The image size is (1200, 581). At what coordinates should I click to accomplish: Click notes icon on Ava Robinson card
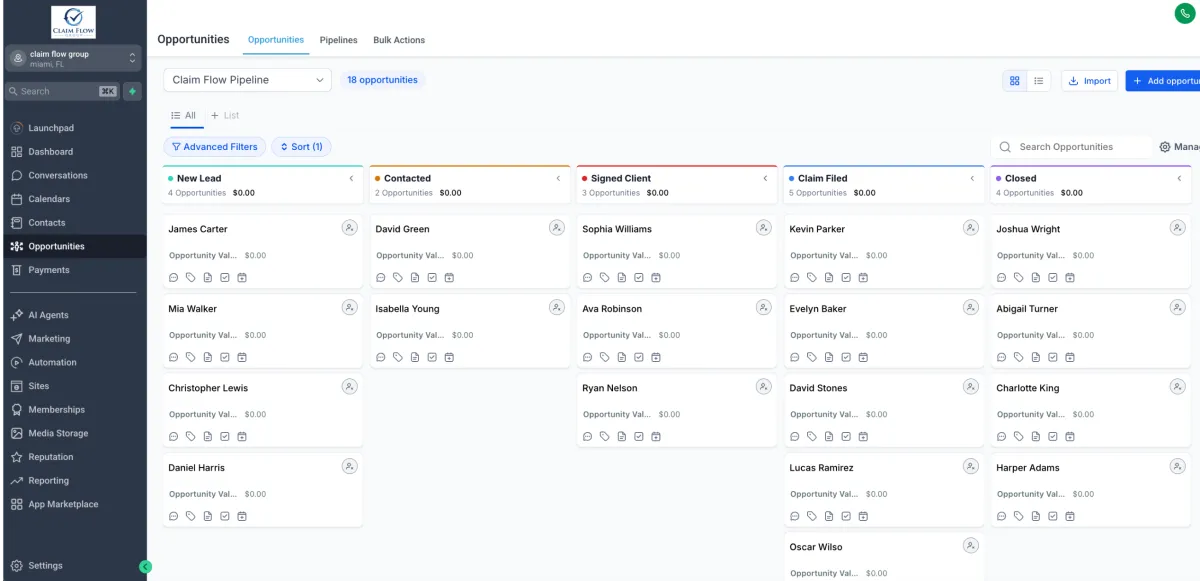point(622,357)
